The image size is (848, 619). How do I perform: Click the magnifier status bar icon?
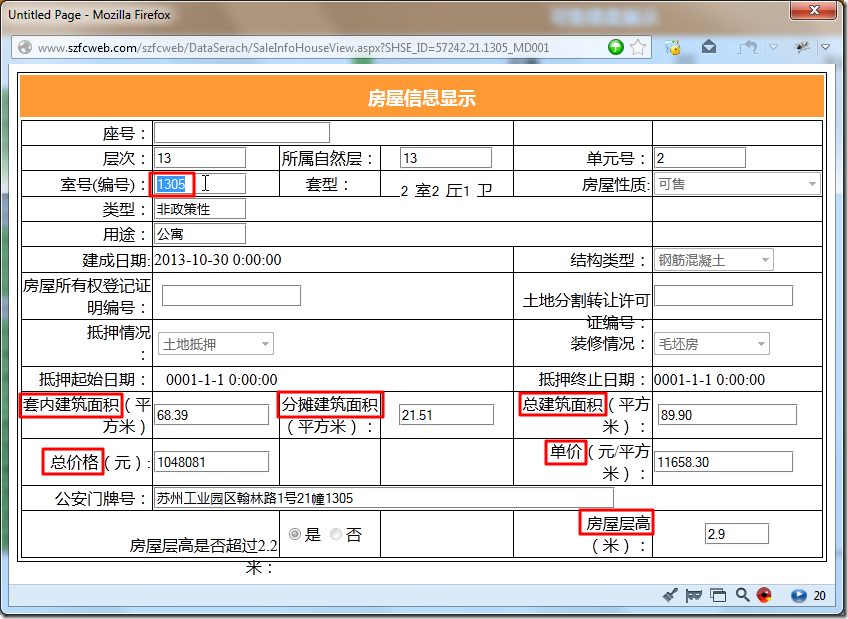click(x=742, y=595)
